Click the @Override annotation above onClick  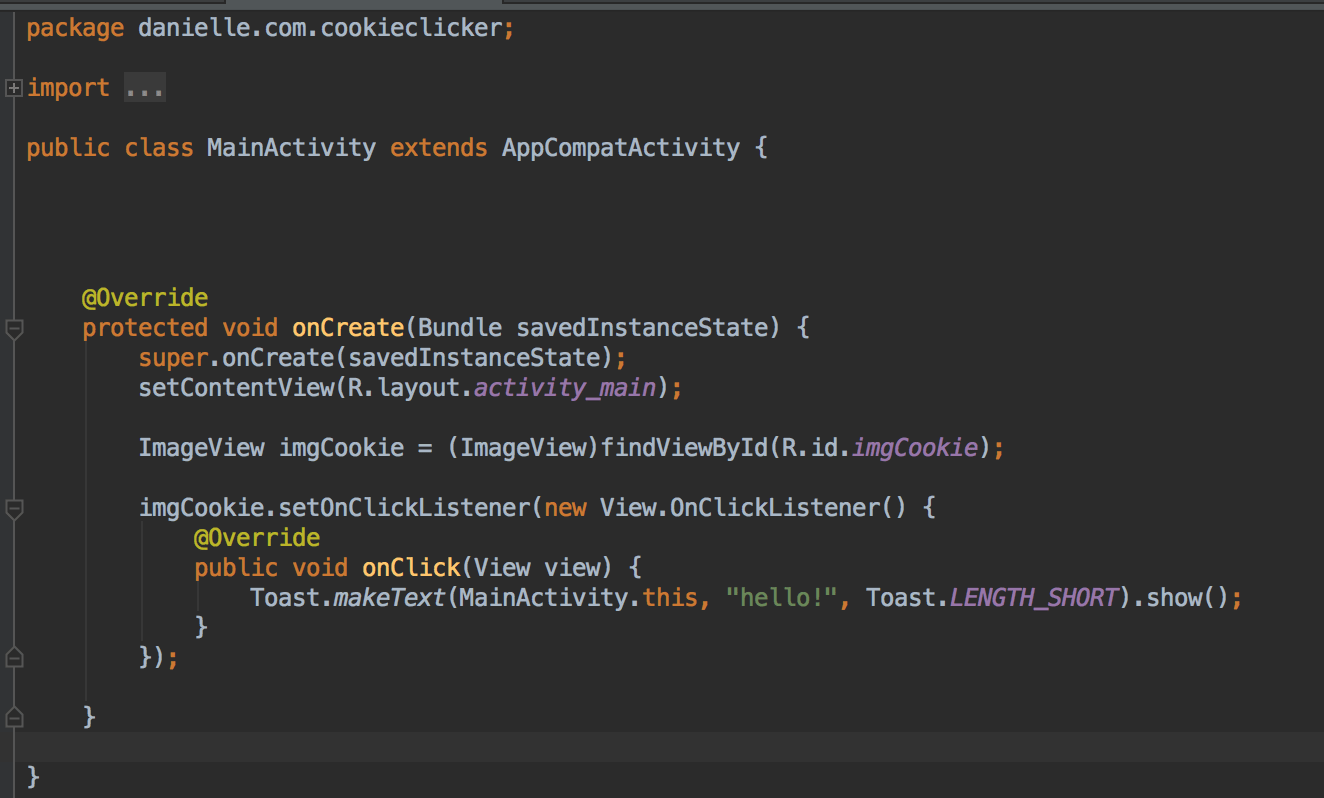point(257,537)
